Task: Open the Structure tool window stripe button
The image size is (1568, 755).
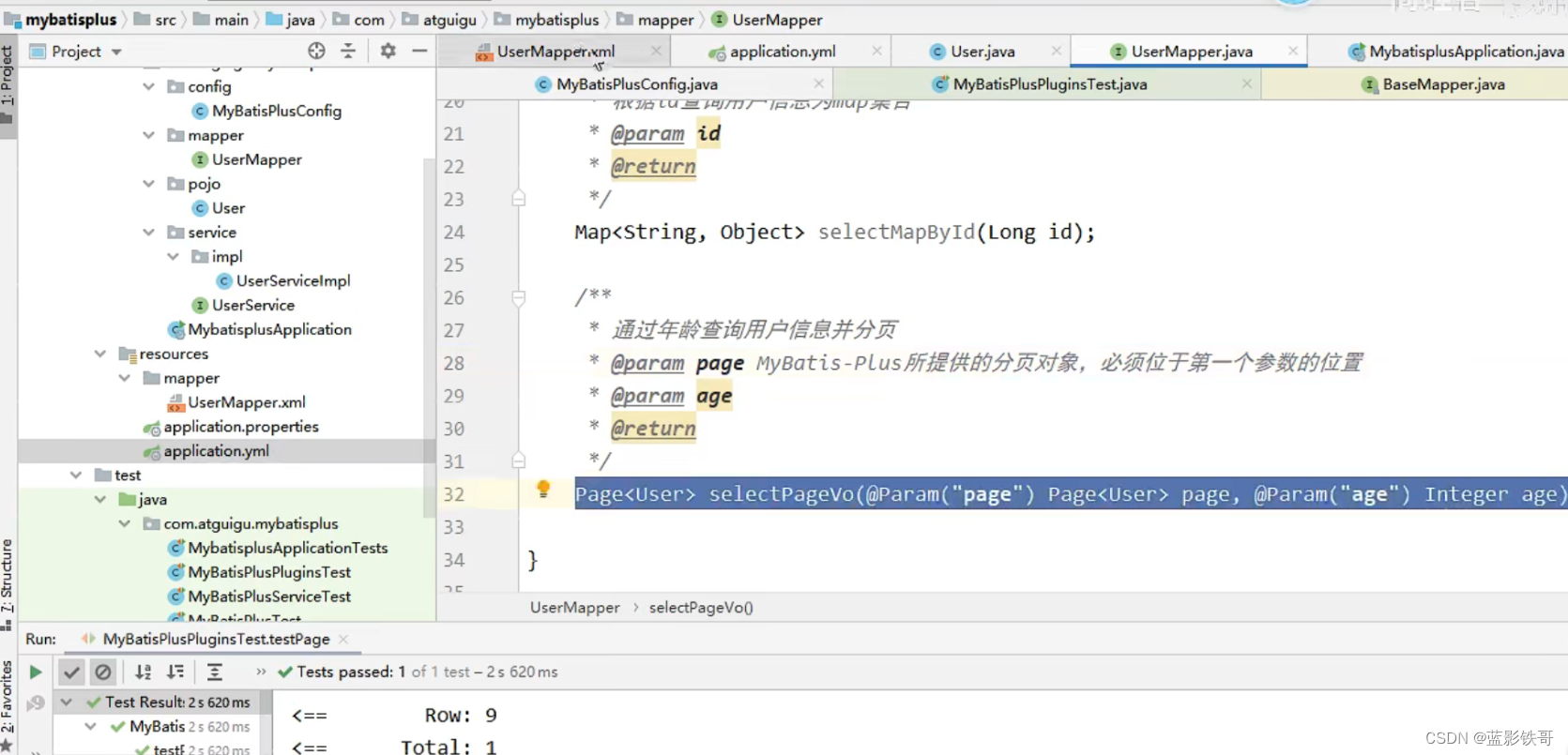Action: click(x=8, y=584)
